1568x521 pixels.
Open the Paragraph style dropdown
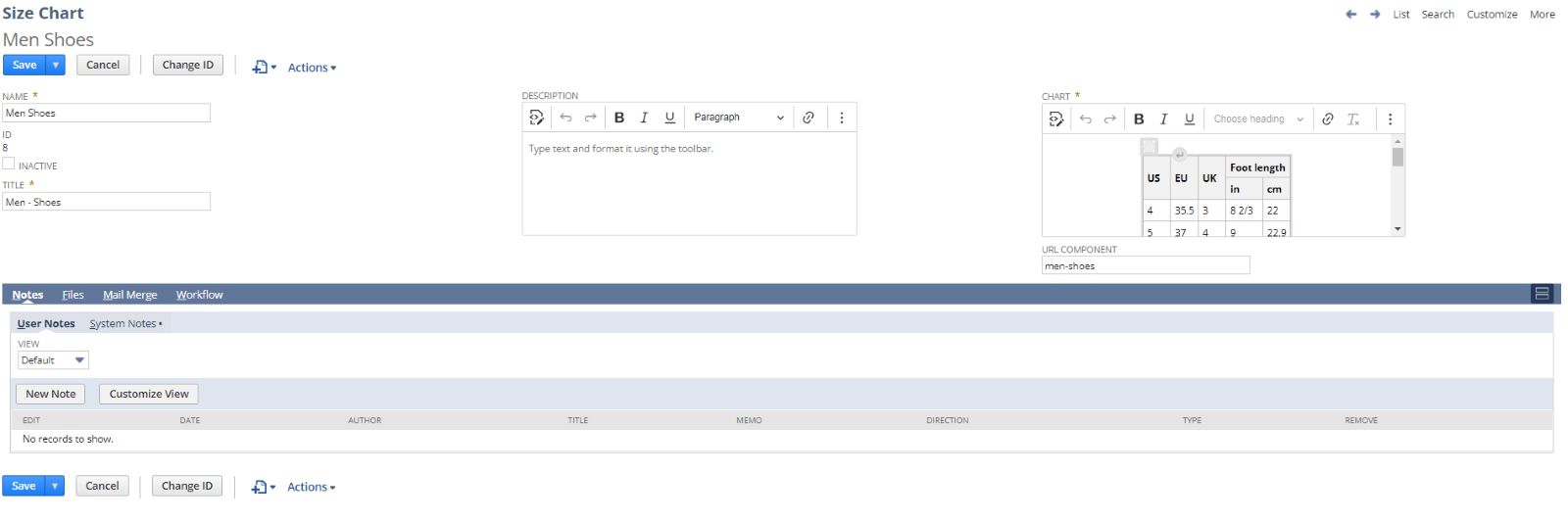point(739,118)
